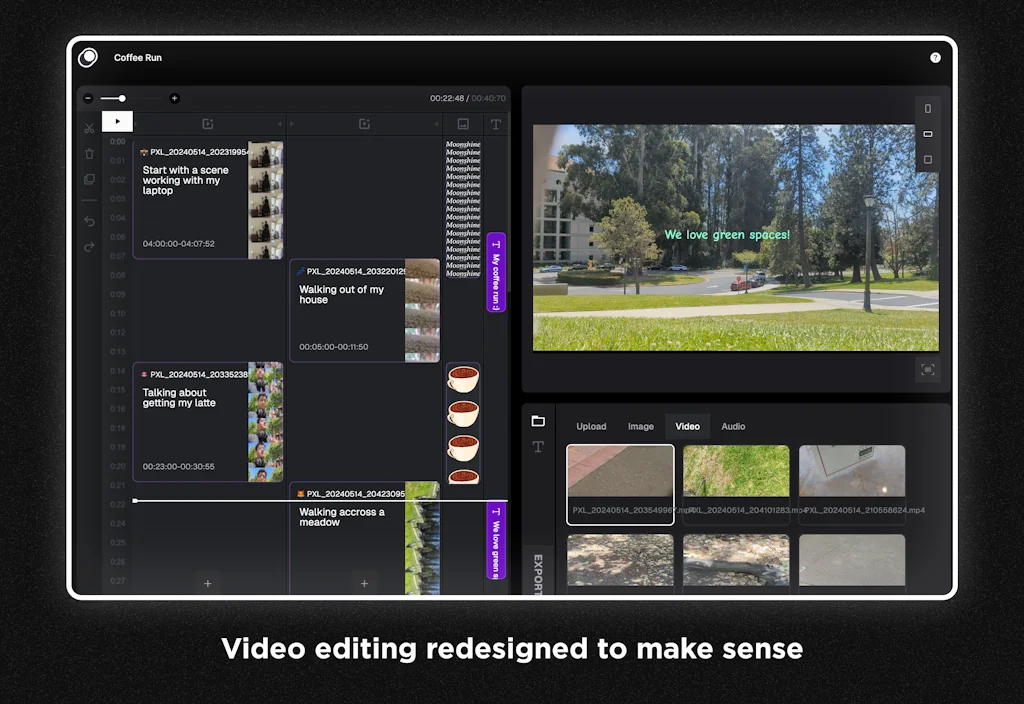Select the scissors cut tool

[89, 128]
